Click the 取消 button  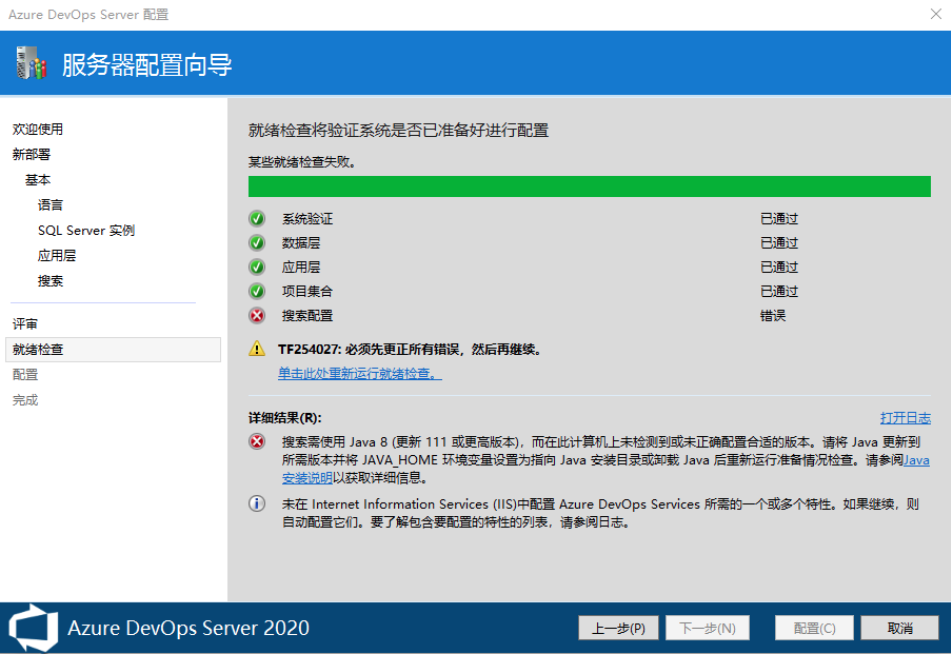pyautogui.click(x=899, y=628)
